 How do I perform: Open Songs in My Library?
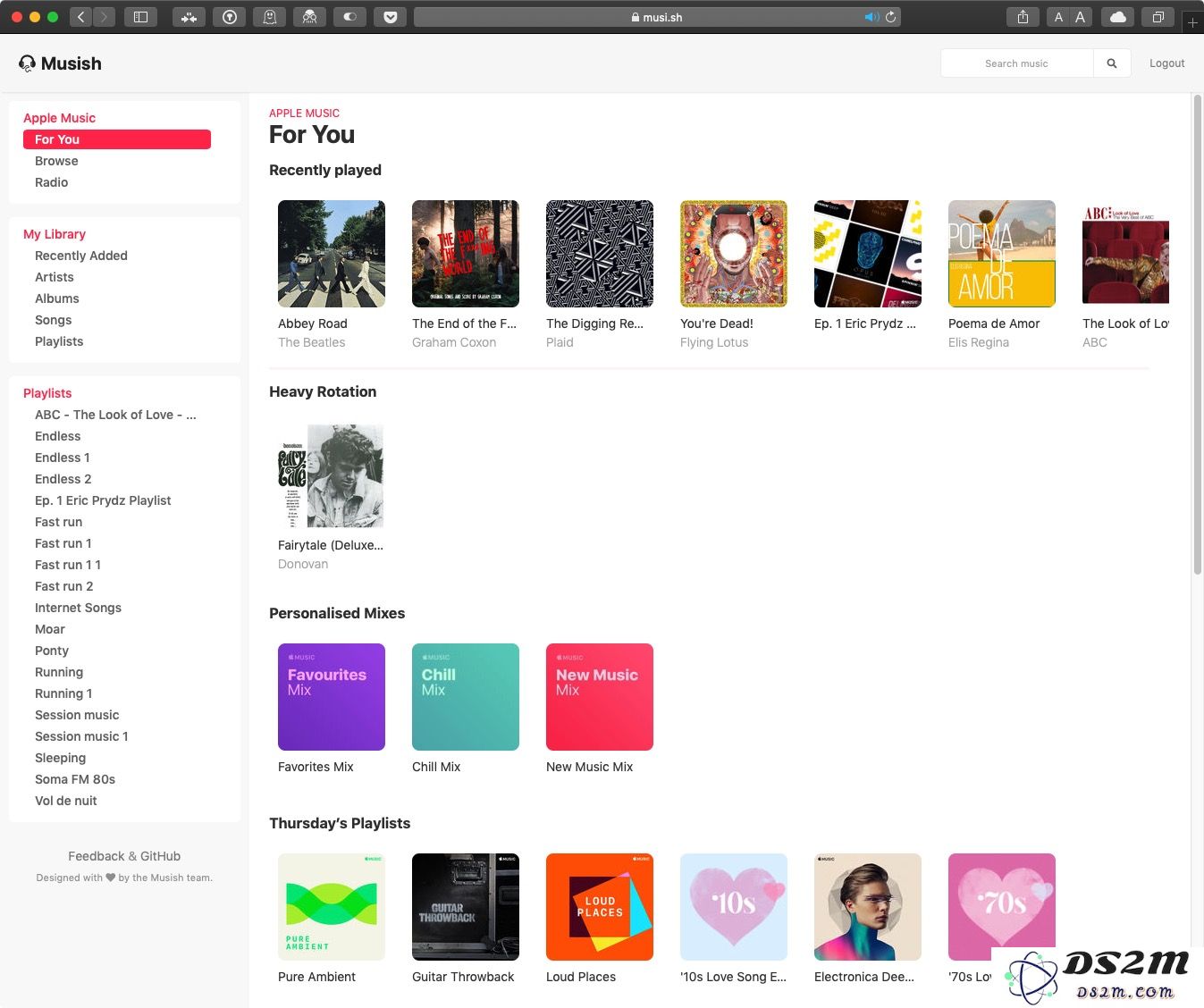(53, 320)
